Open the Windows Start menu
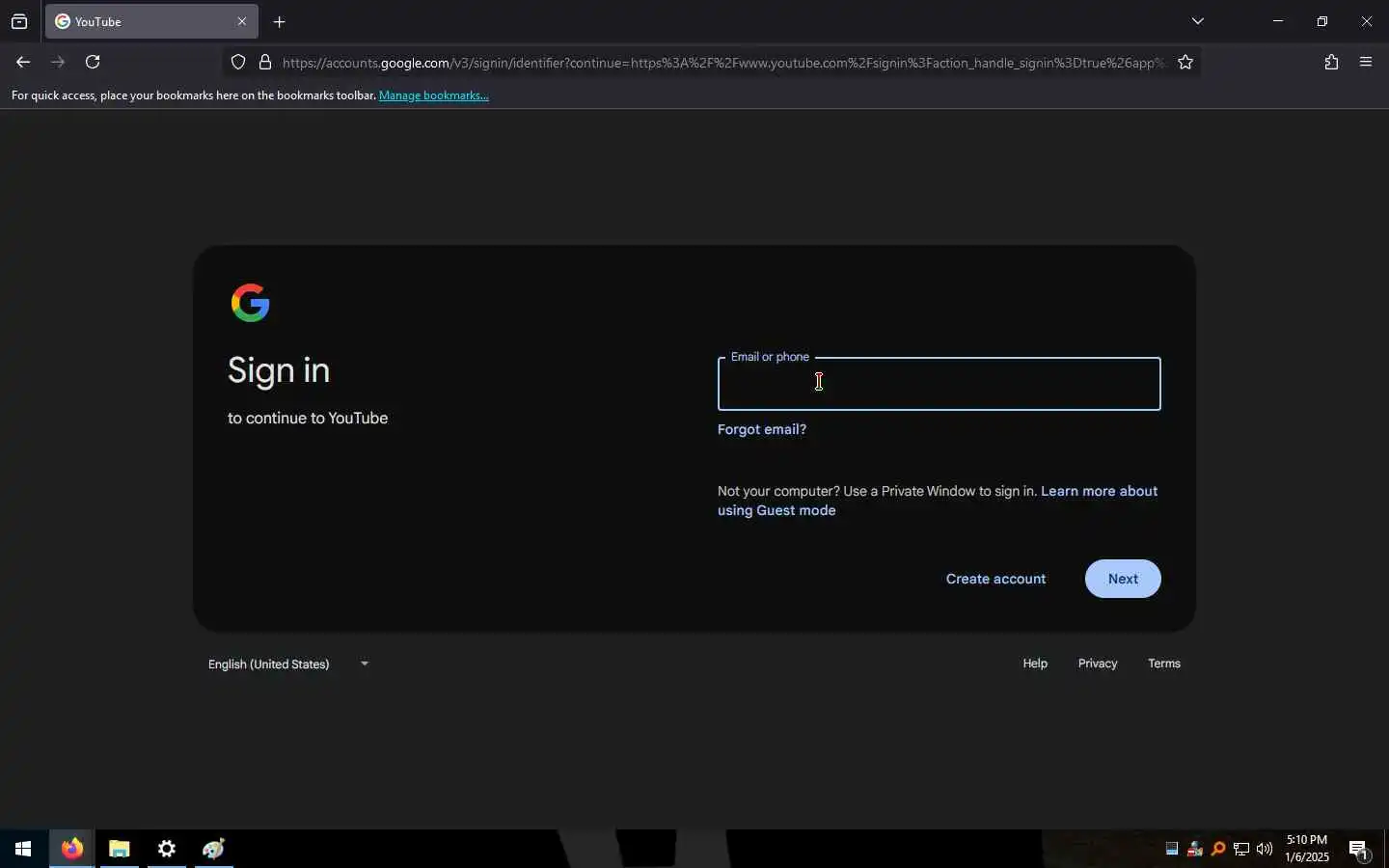 23,849
